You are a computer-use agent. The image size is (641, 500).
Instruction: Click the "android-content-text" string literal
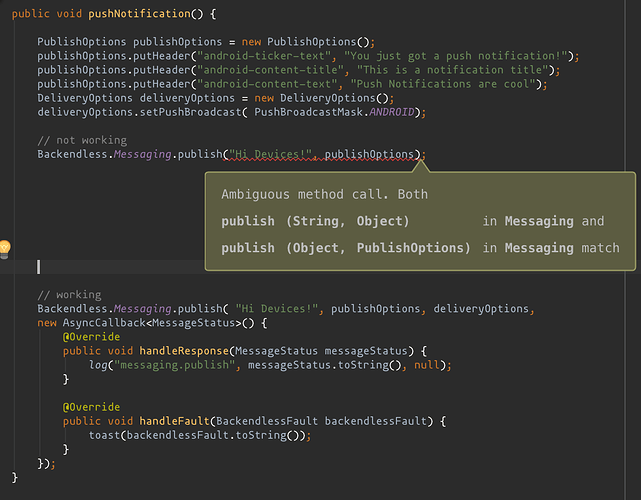[267, 84]
